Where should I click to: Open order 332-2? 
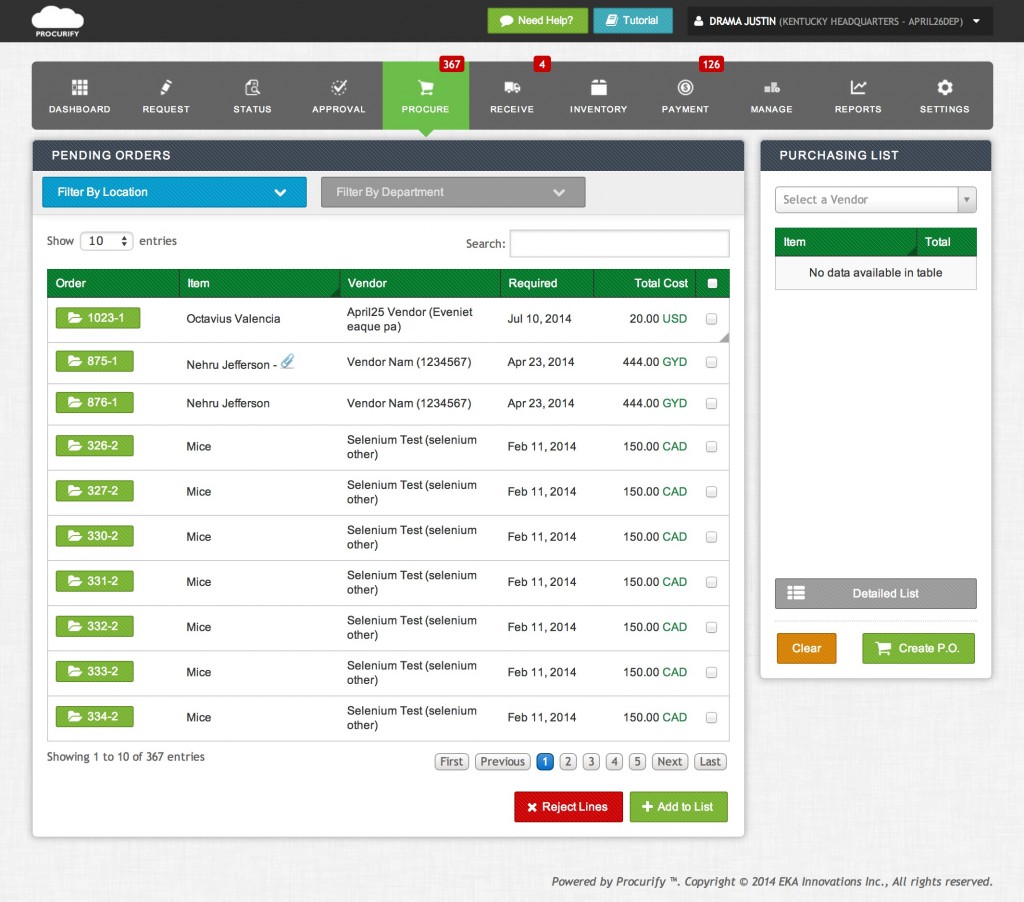click(95, 626)
